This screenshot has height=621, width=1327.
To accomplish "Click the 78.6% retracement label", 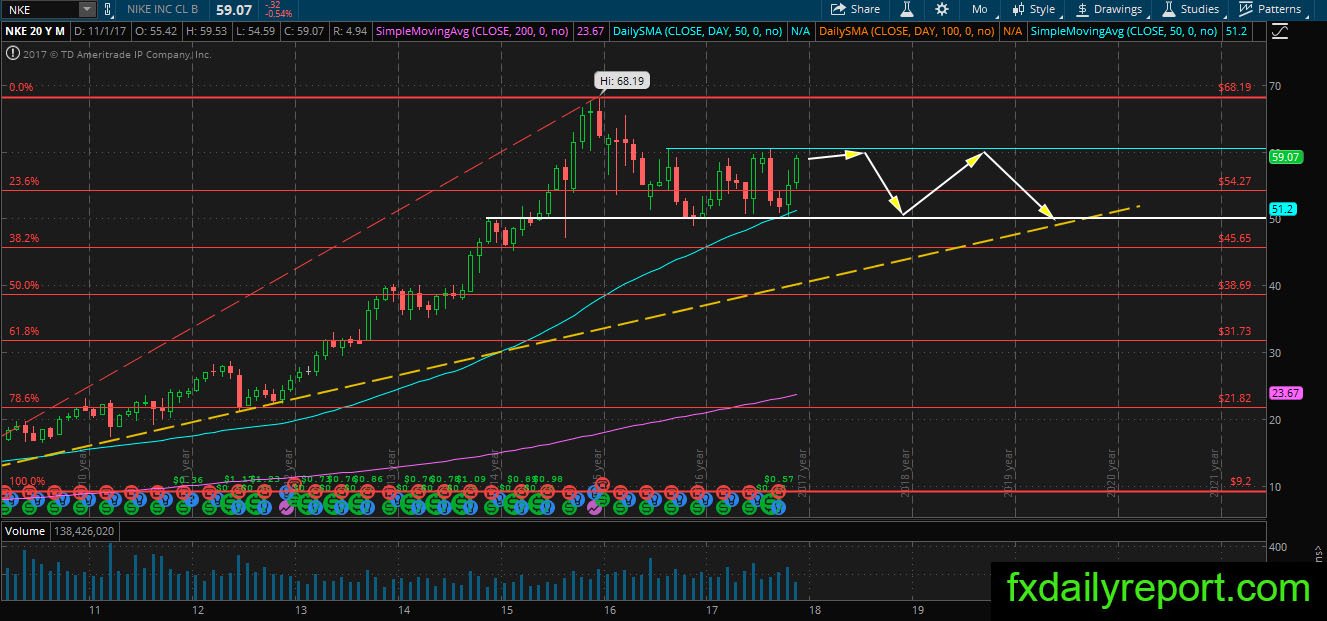I will (24, 398).
